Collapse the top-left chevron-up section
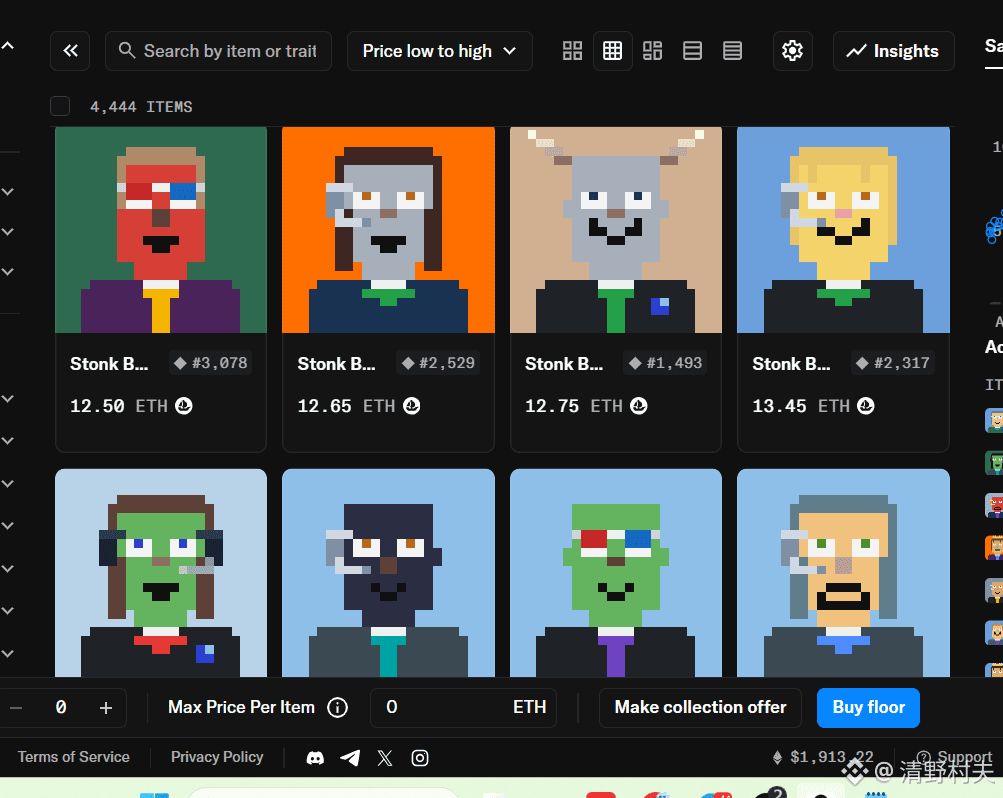The image size is (1003, 798). click(x=8, y=45)
